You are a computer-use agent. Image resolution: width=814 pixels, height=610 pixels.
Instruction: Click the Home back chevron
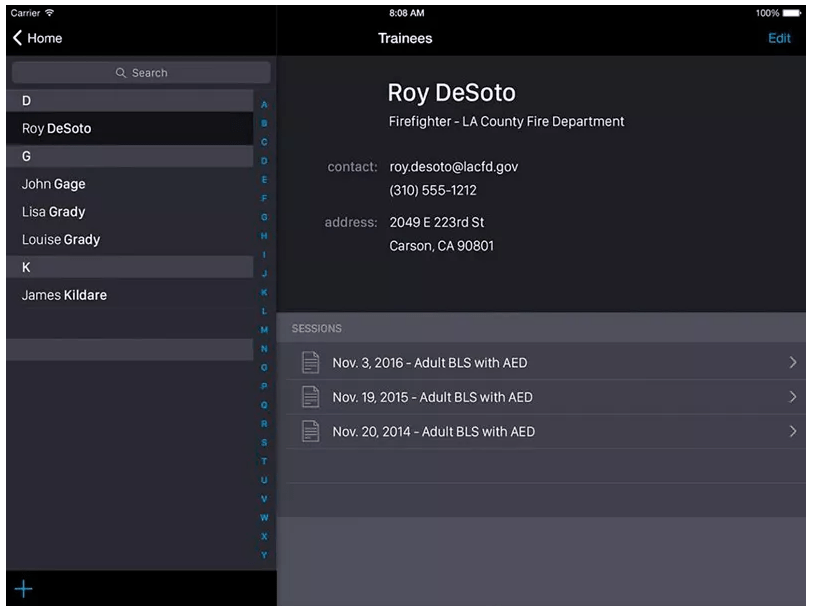coord(18,38)
